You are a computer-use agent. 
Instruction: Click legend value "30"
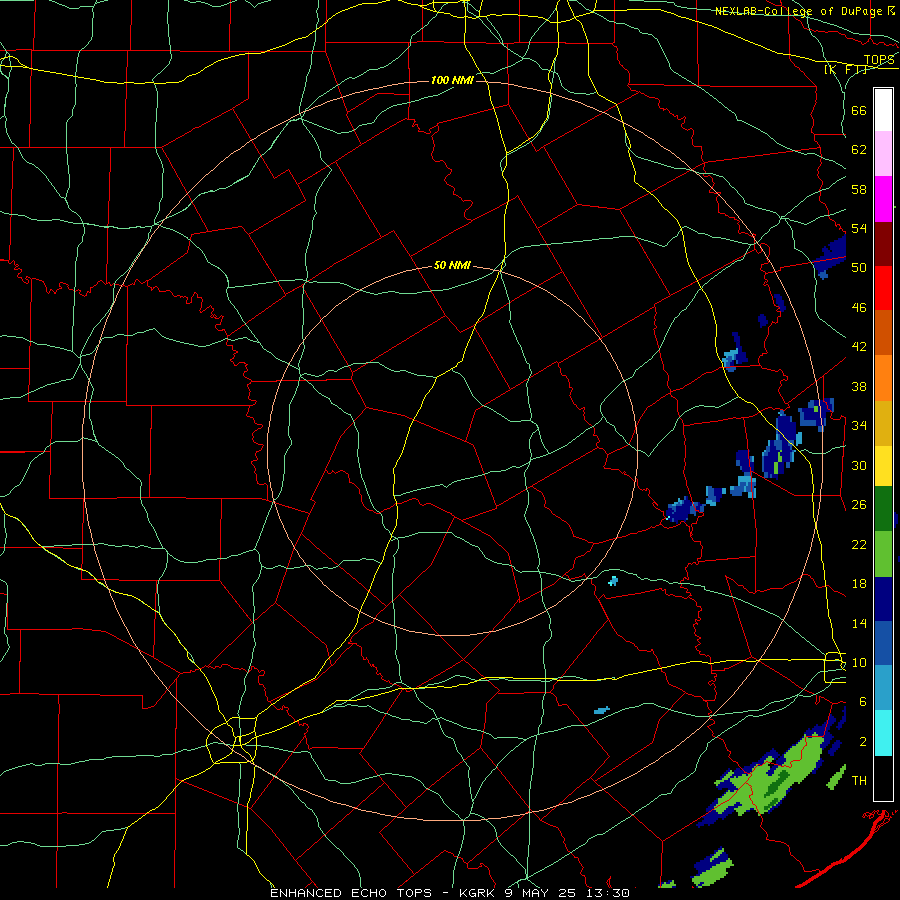[x=859, y=465]
